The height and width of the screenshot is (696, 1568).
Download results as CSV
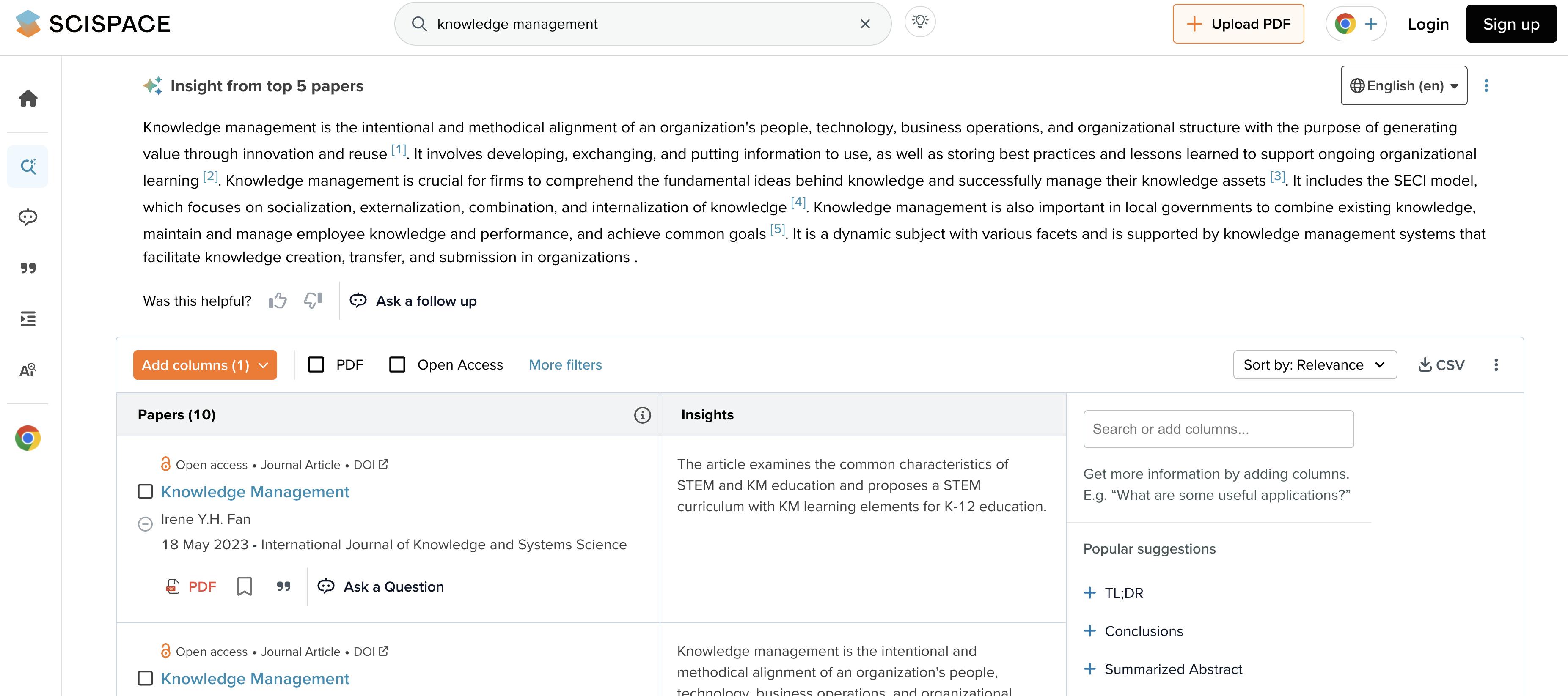point(1441,364)
